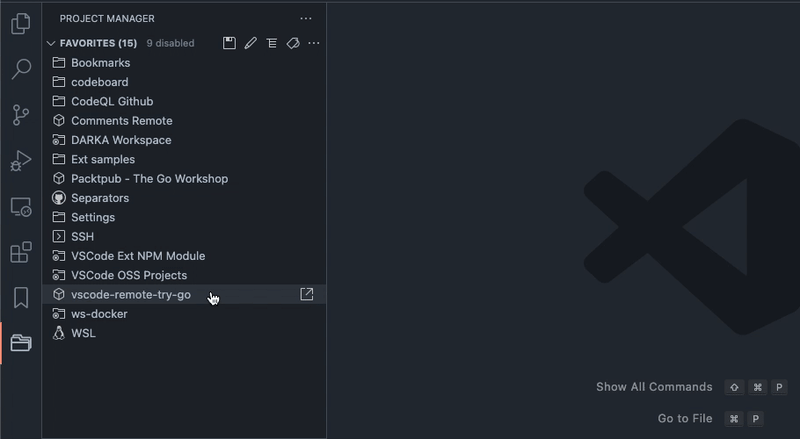Open Source Control view in activity bar

20,115
